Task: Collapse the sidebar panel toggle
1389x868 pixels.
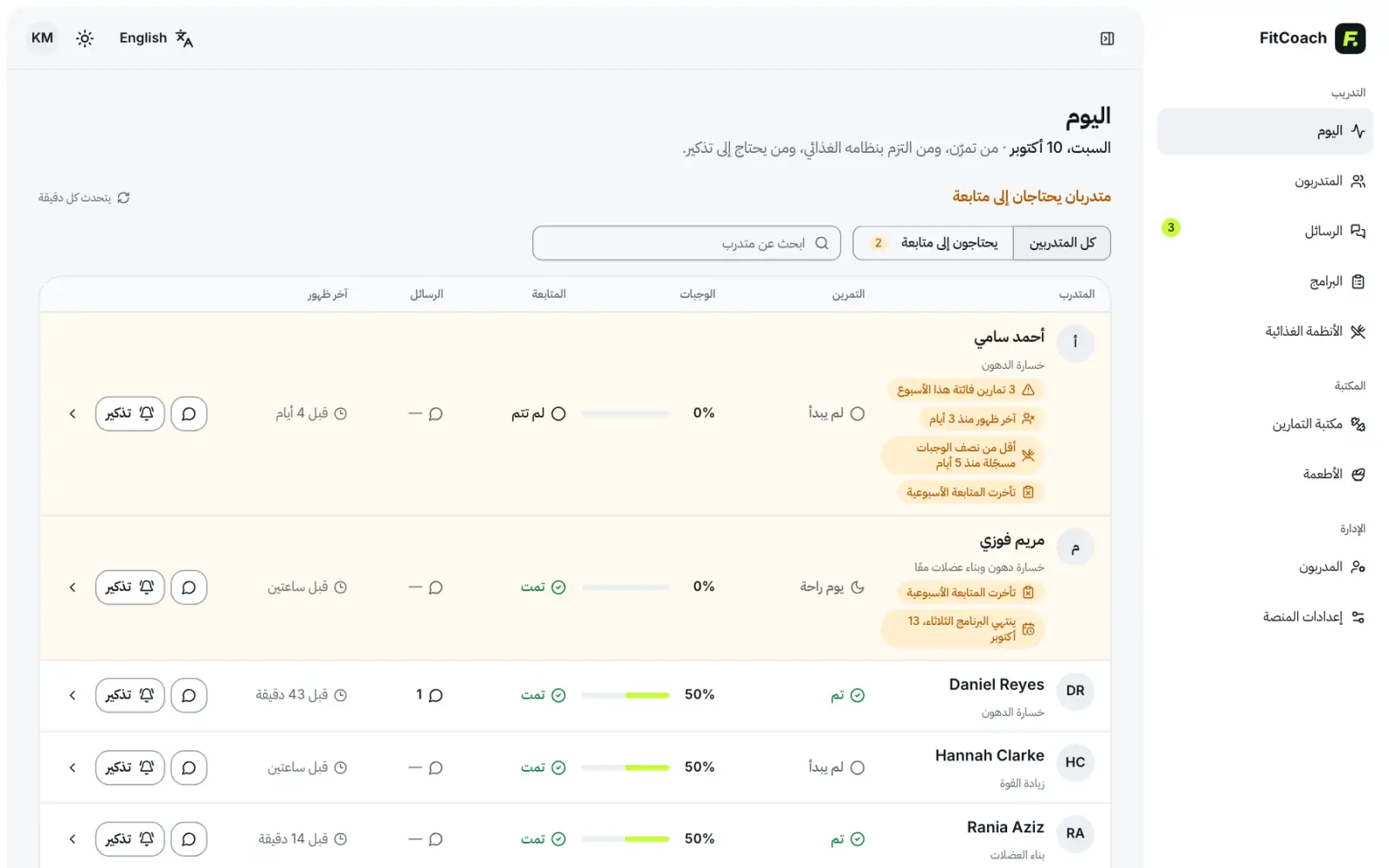Action: coord(1107,38)
